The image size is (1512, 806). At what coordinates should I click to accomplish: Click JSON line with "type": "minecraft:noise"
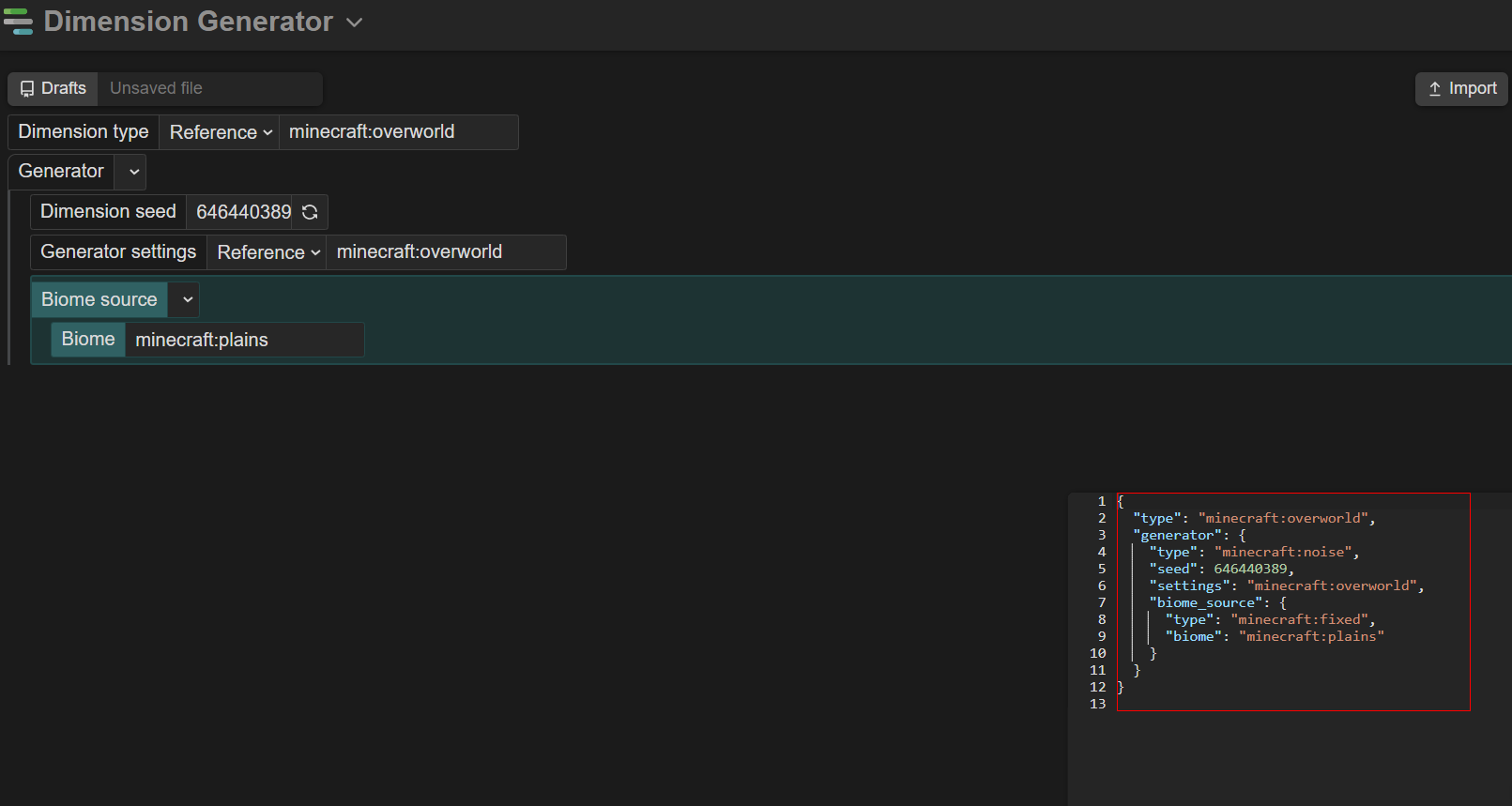pyautogui.click(x=1254, y=553)
